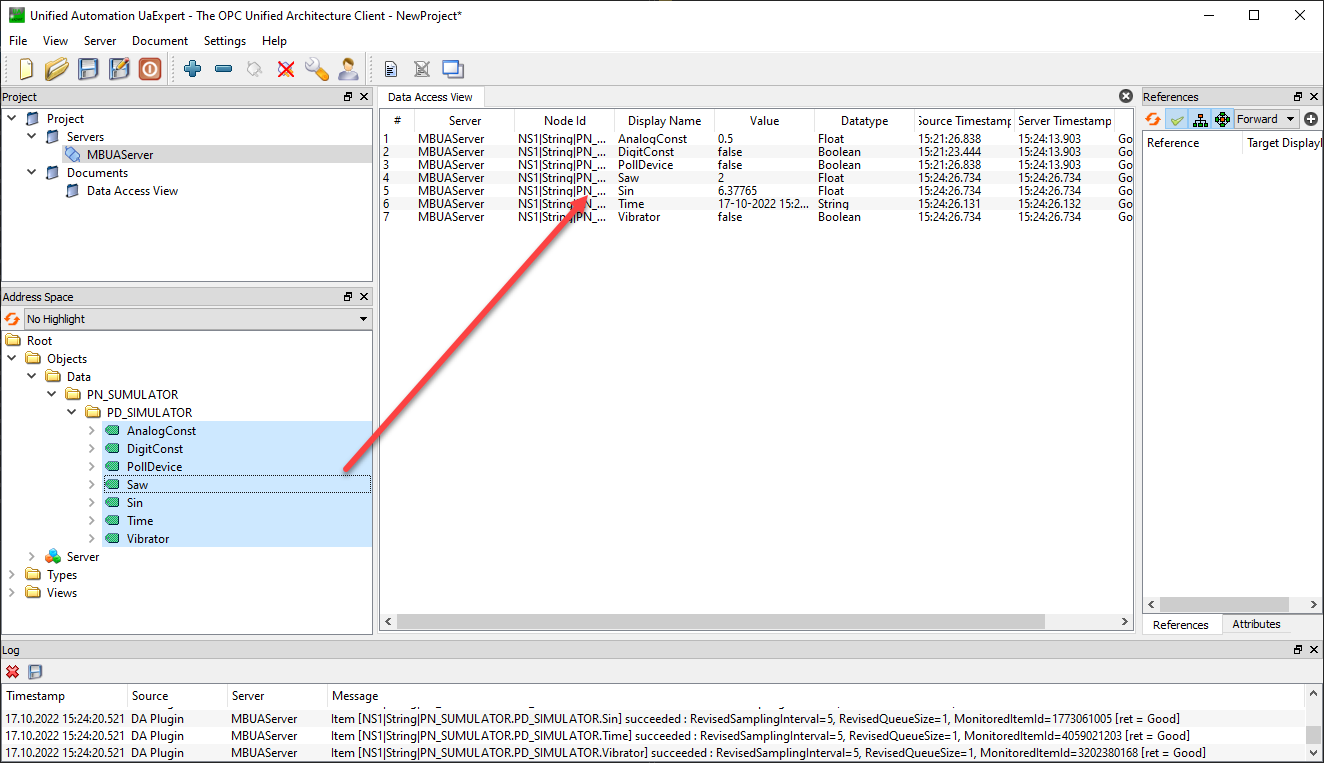This screenshot has height=763, width=1324.
Task: Select MBUAServer in the Project tree
Action: (x=119, y=155)
